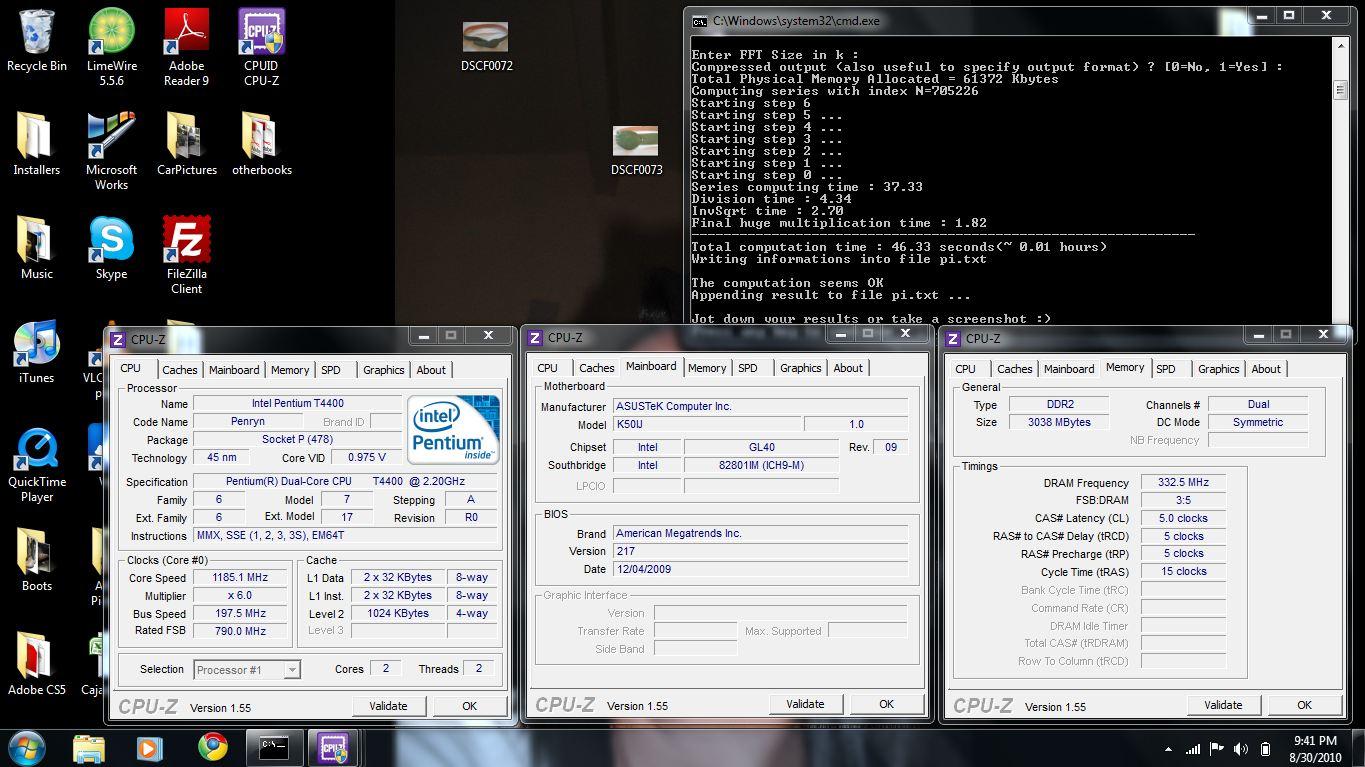This screenshot has width=1365, height=767.
Task: Open Windows Media Player taskbar icon
Action: pos(150,748)
